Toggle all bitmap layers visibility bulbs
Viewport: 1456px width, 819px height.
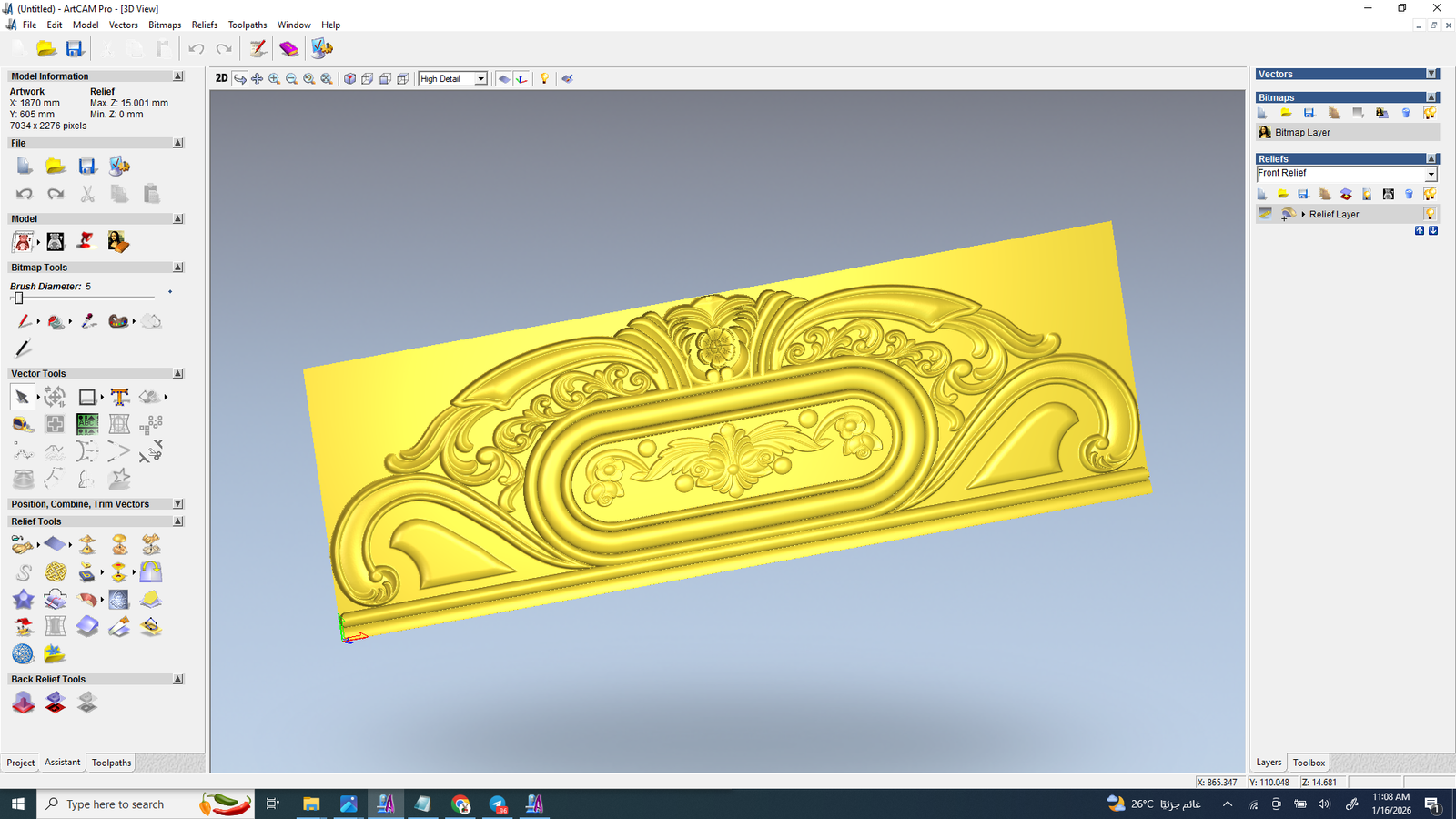(1430, 113)
